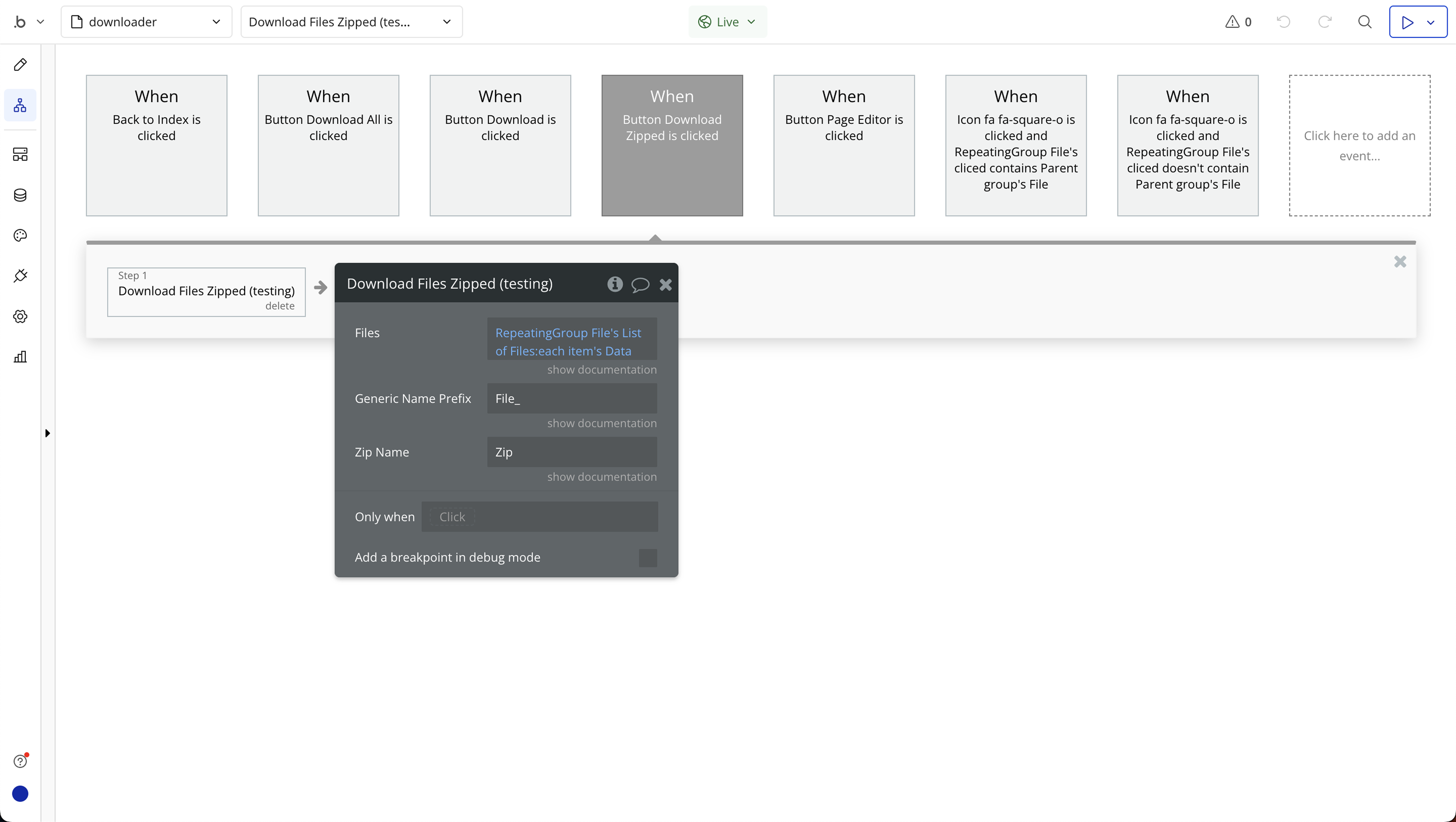Open the comment bubble icon in action panel

[640, 284]
